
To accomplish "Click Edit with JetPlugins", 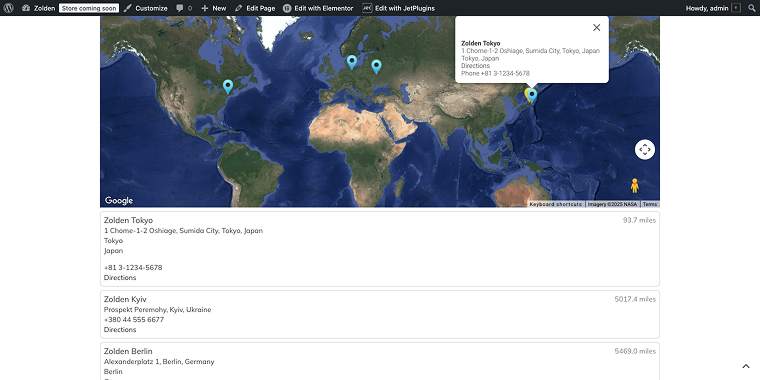I will point(398,8).
